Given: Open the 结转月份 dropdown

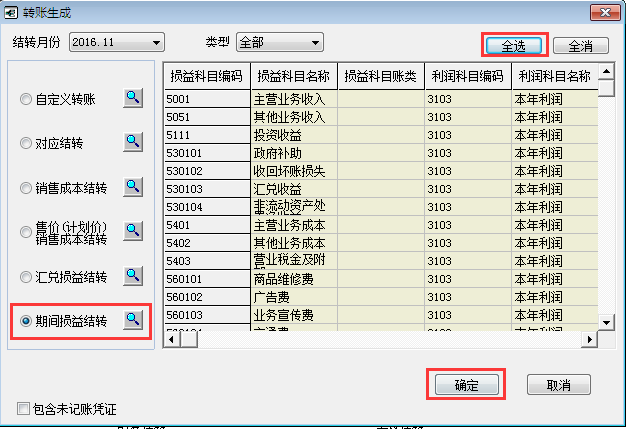Looking at the screenshot, I should click(x=155, y=43).
